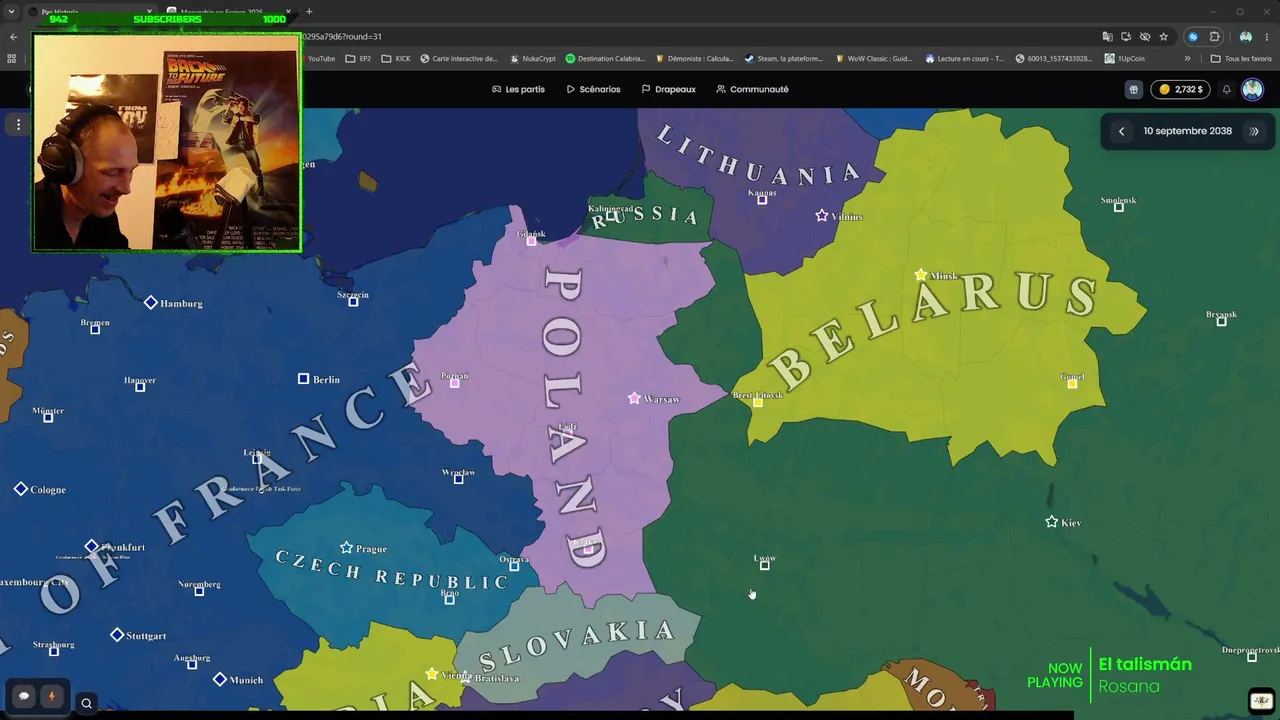This screenshot has height=720, width=1280.
Task: Fast-forward time with the double arrow
Action: click(1254, 131)
